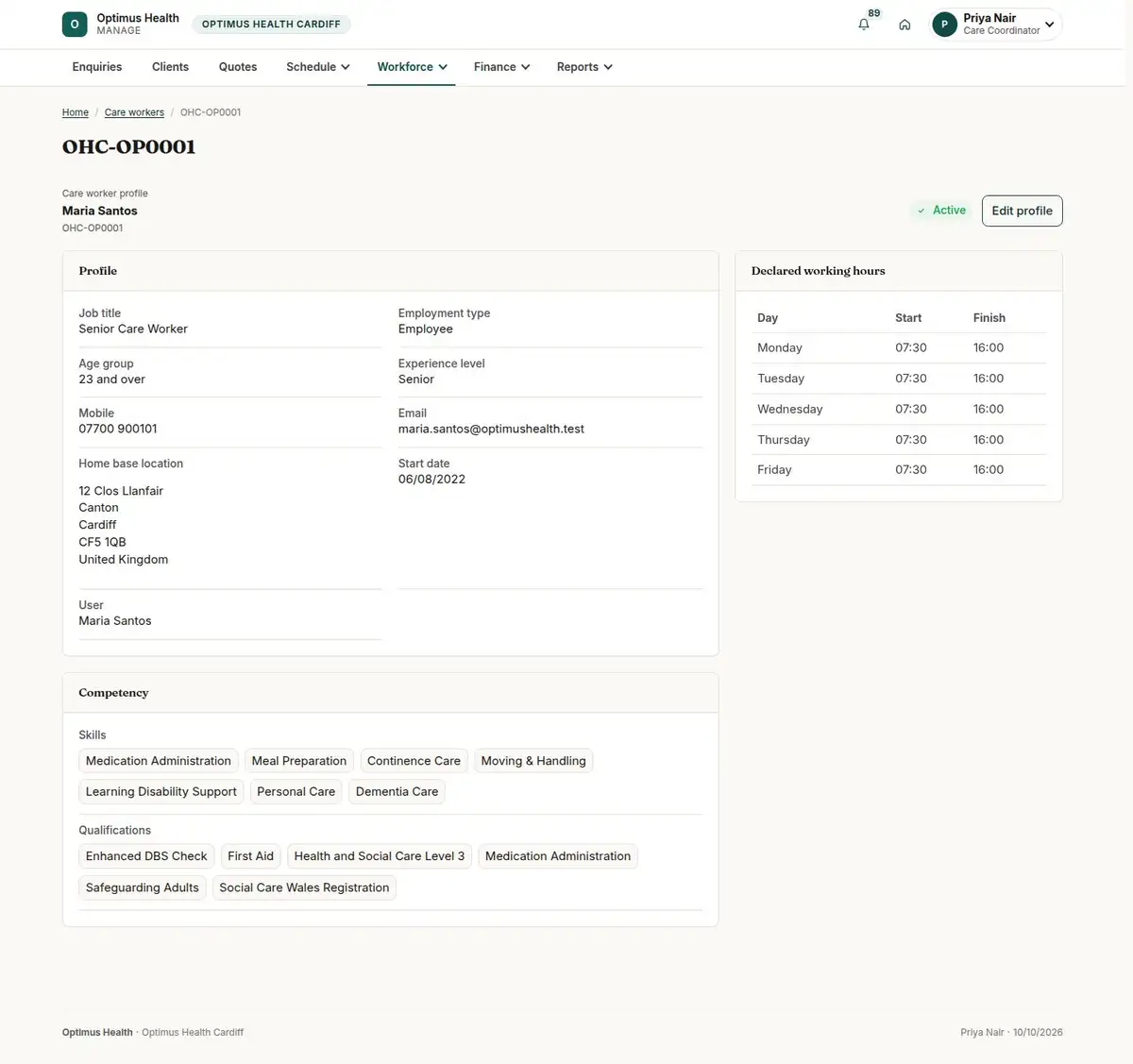The height and width of the screenshot is (1064, 1133).
Task: Click the email maria.santos@optimushealth.test
Action: click(491, 429)
